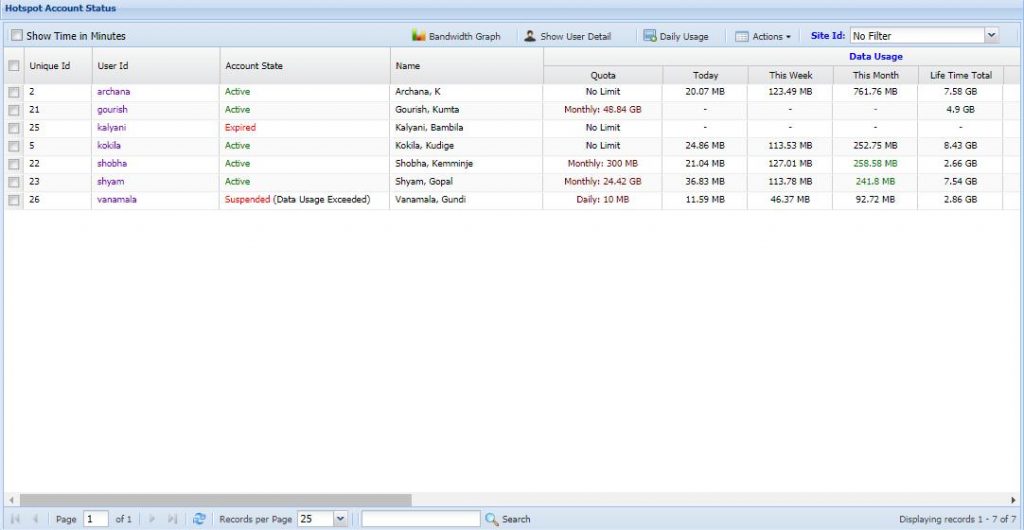Viewport: 1024px width, 530px height.
Task: Expand the Site Id filter dropdown
Action: coord(991,36)
